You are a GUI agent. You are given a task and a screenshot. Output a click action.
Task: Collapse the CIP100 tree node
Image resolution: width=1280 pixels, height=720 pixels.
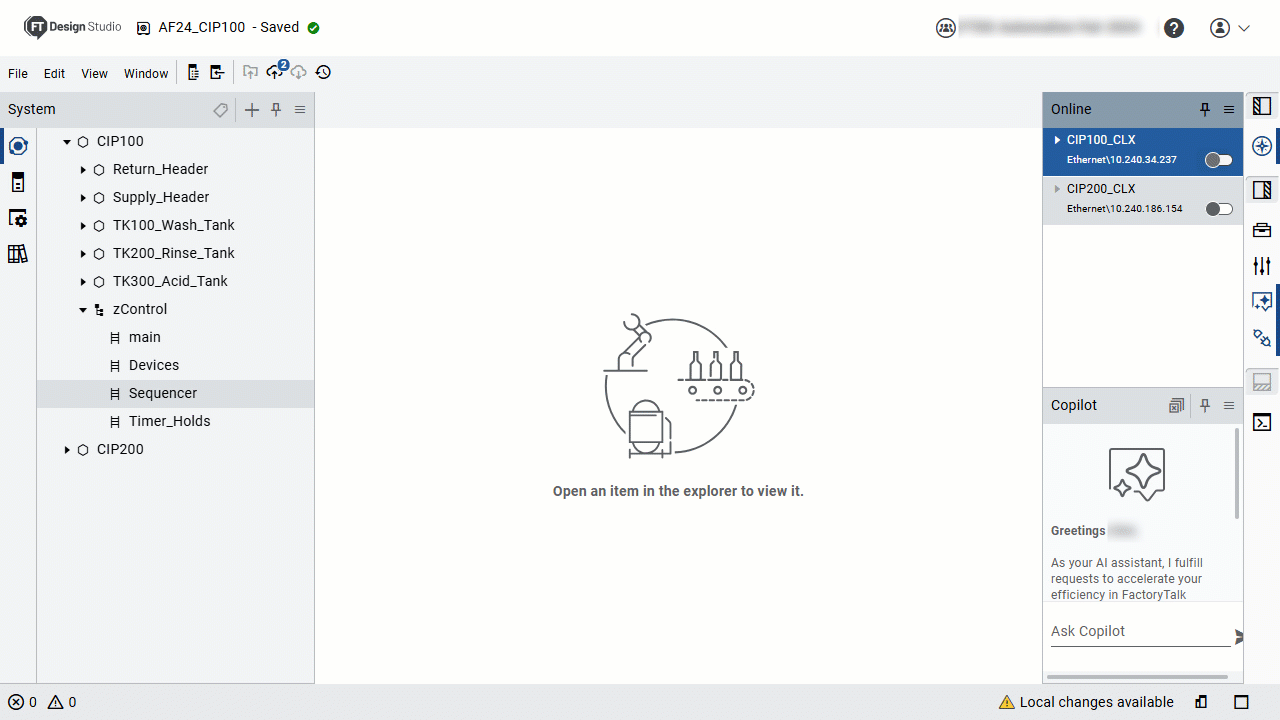66,141
